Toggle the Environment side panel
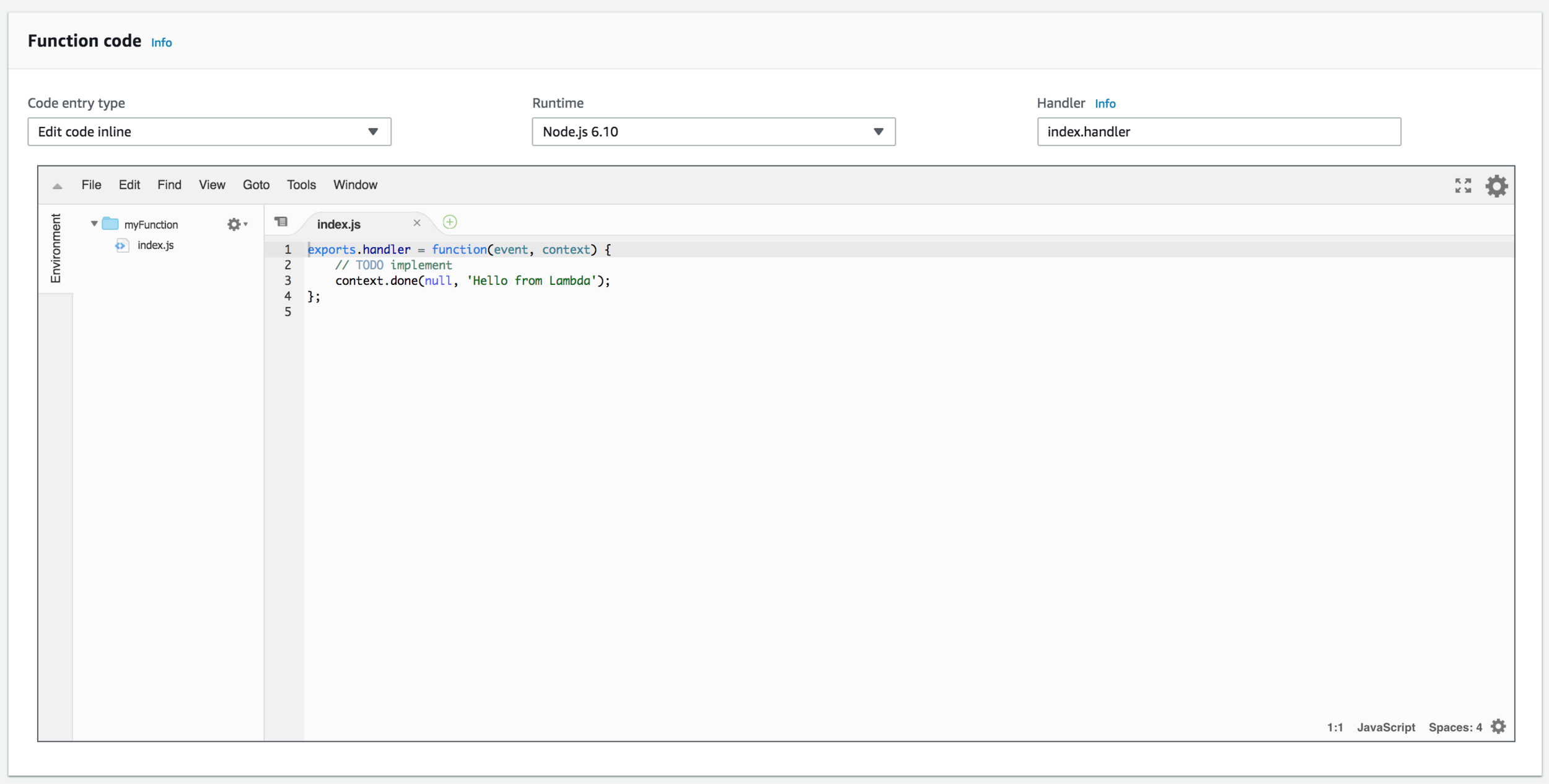Viewport: 1549px width, 784px height. (x=56, y=248)
